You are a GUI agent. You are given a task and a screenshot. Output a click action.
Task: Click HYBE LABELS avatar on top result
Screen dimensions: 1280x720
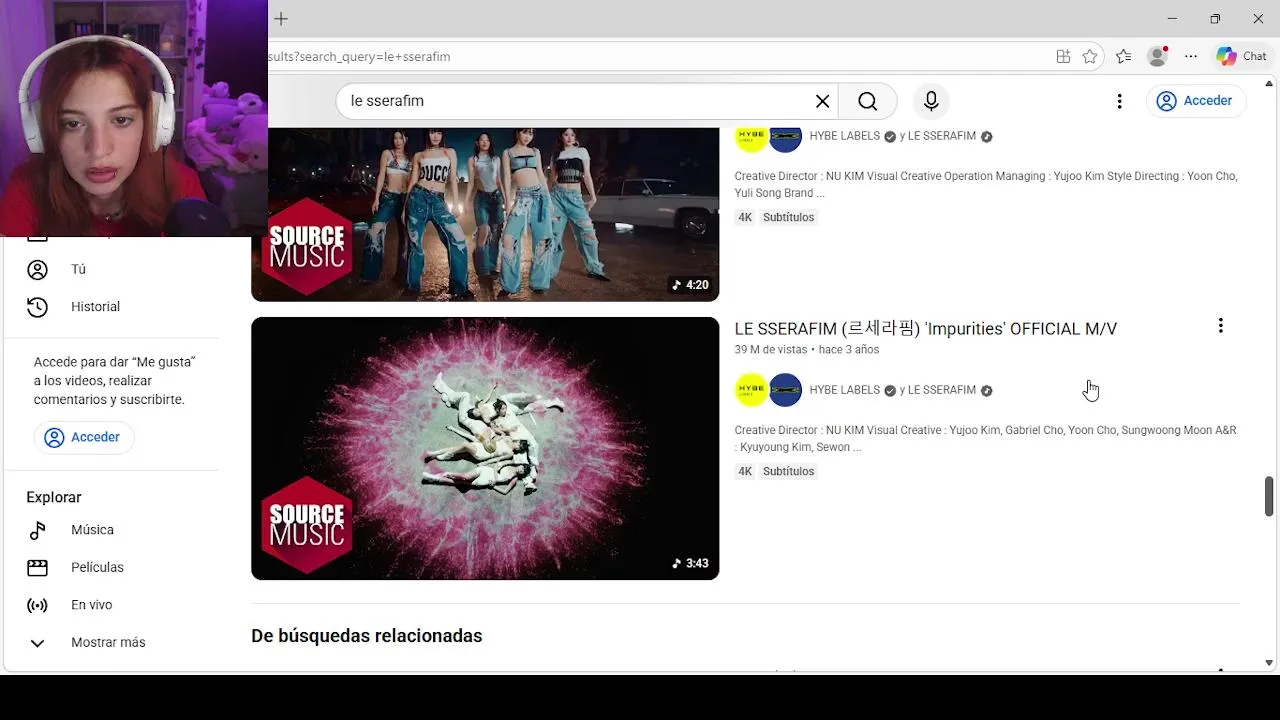pos(751,138)
